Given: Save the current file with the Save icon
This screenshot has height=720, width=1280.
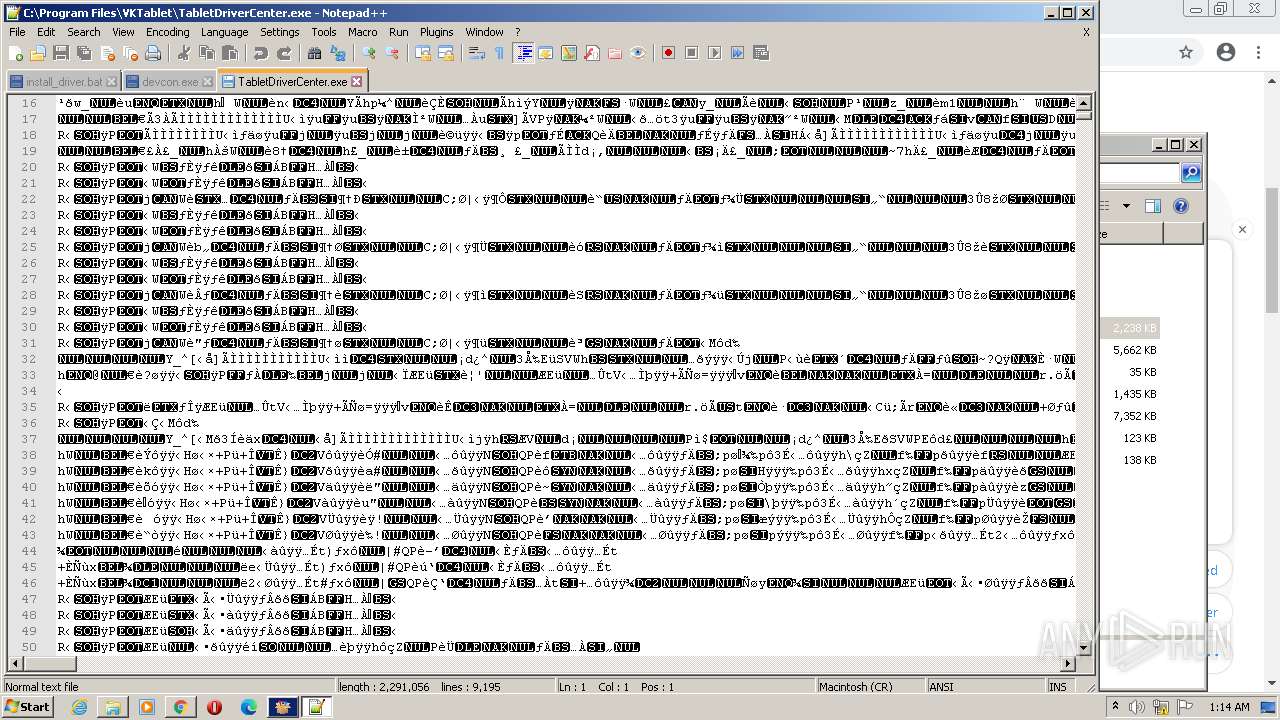Looking at the screenshot, I should click(60, 53).
